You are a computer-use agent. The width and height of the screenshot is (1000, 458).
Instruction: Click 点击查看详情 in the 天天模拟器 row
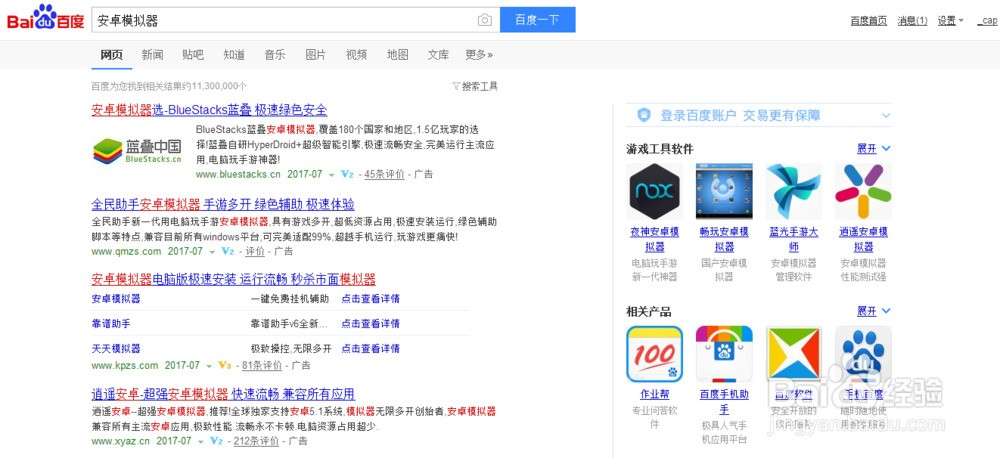[371, 348]
